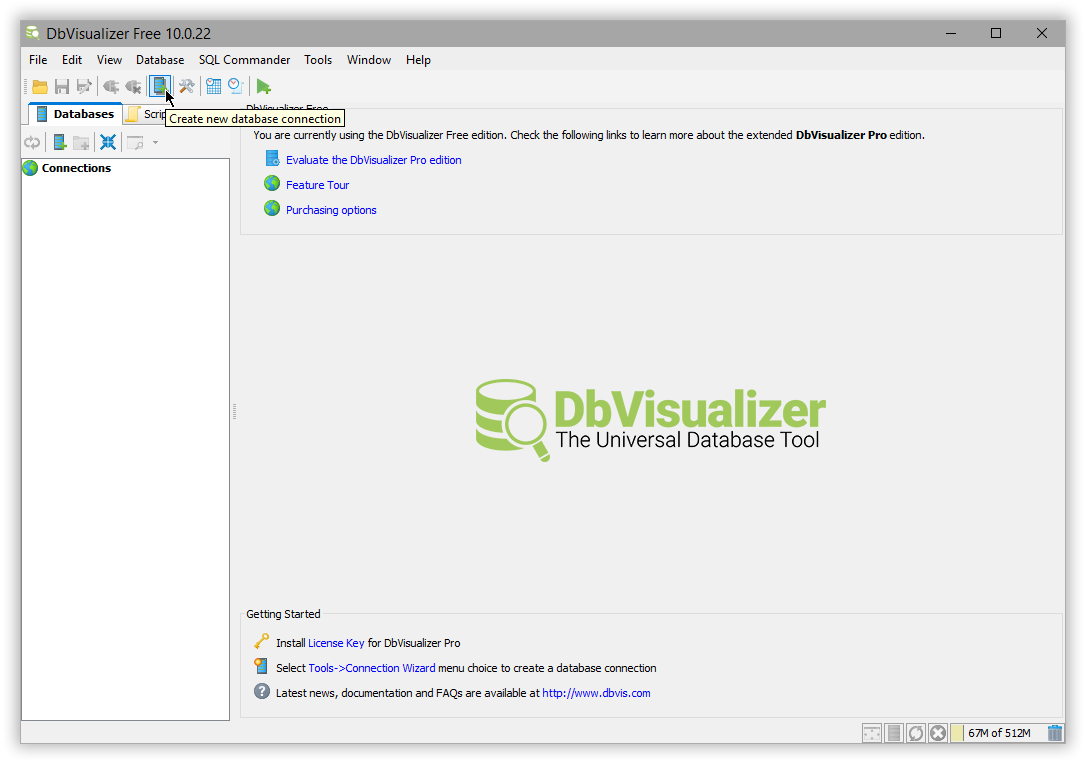Open the Purchasing options link
1086x764 pixels.
tap(331, 210)
